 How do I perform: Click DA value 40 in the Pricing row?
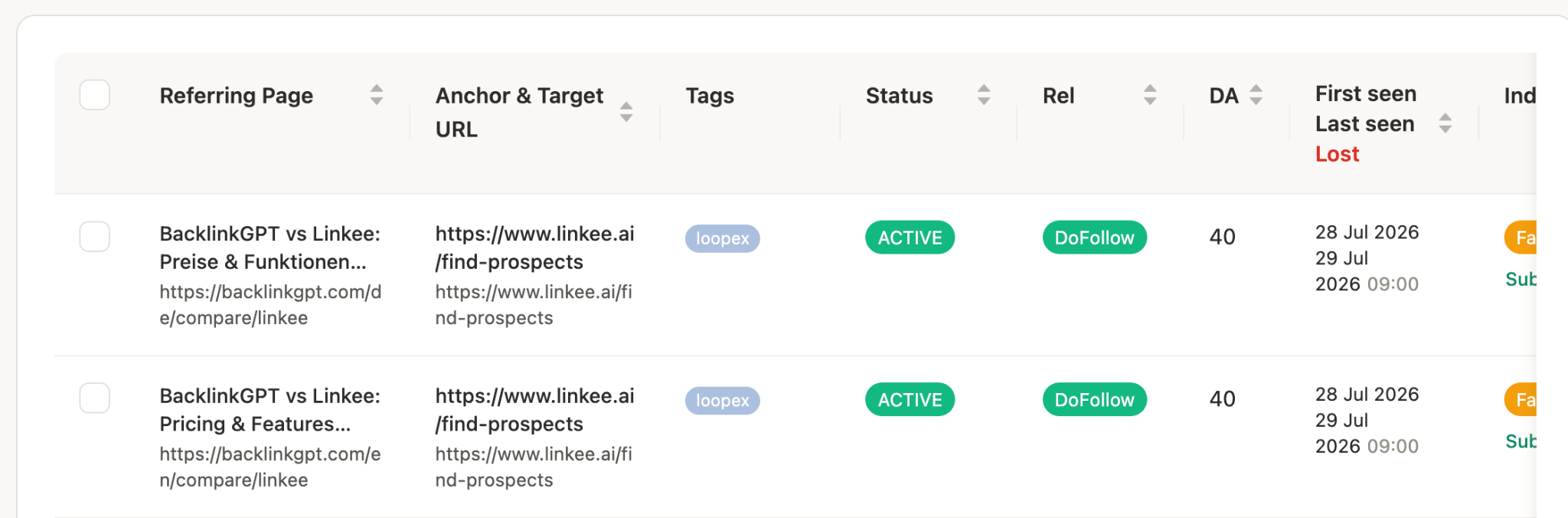point(1222,399)
